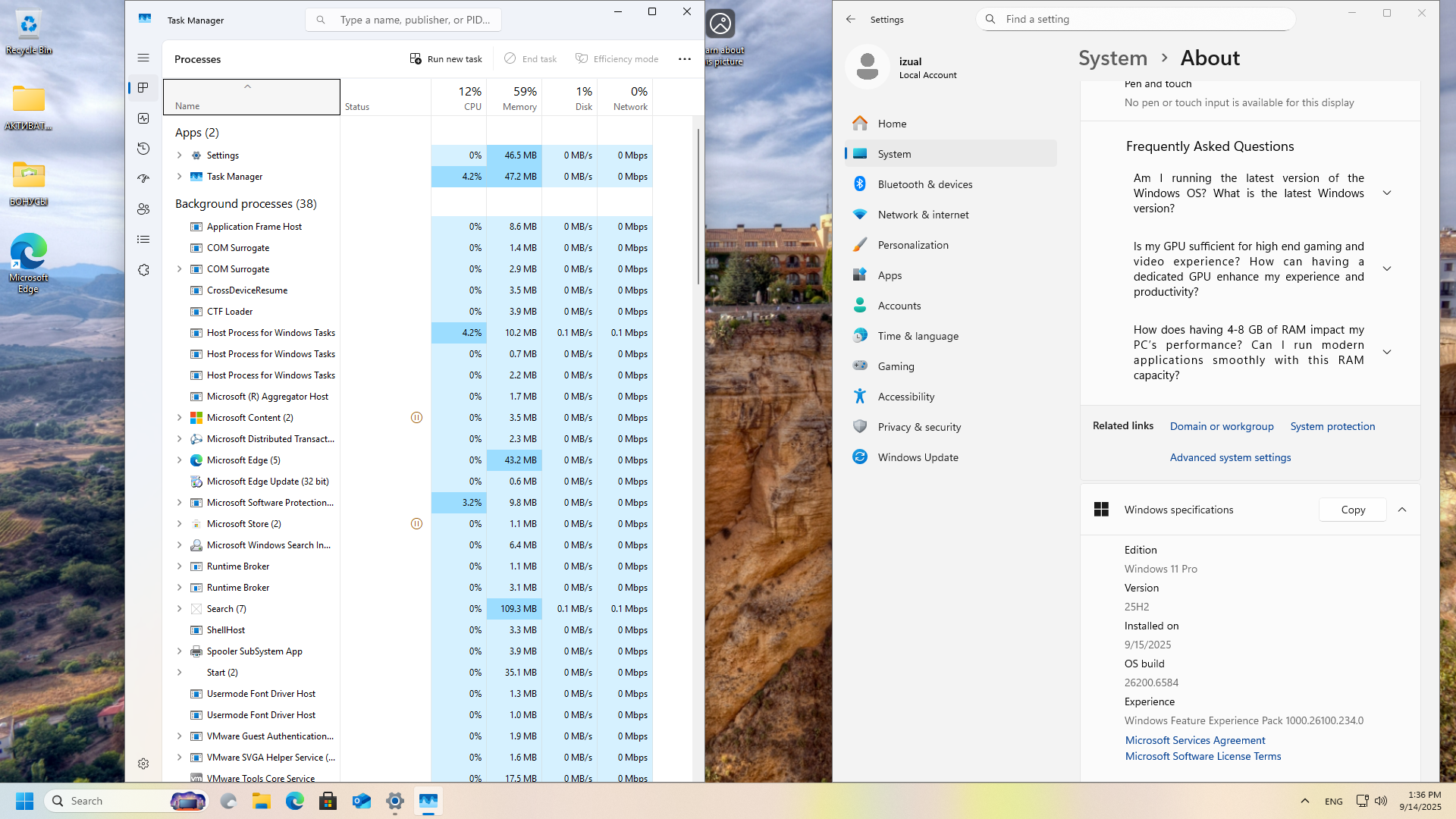Viewport: 1456px width, 819px height.
Task: Sort processes by Name column header
Action: 252,97
